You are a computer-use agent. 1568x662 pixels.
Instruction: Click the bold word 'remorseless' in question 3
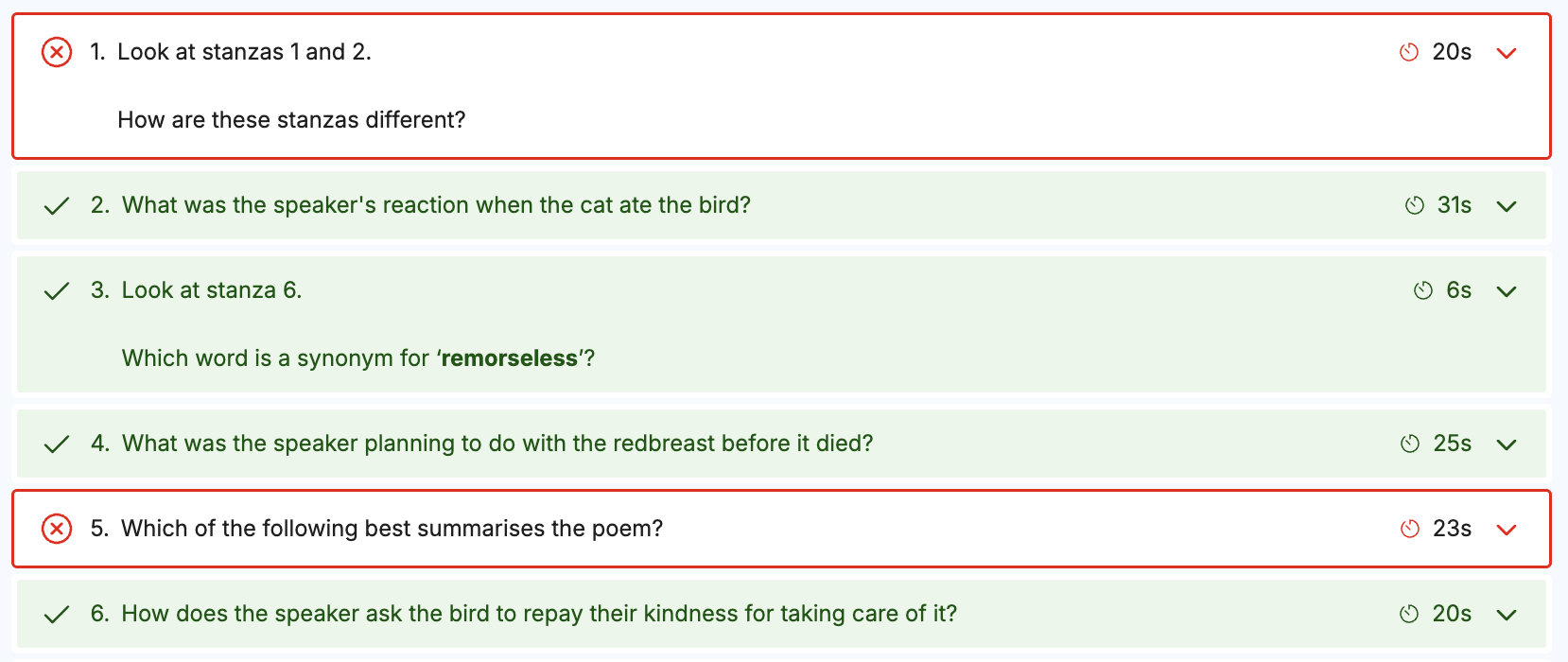point(510,358)
